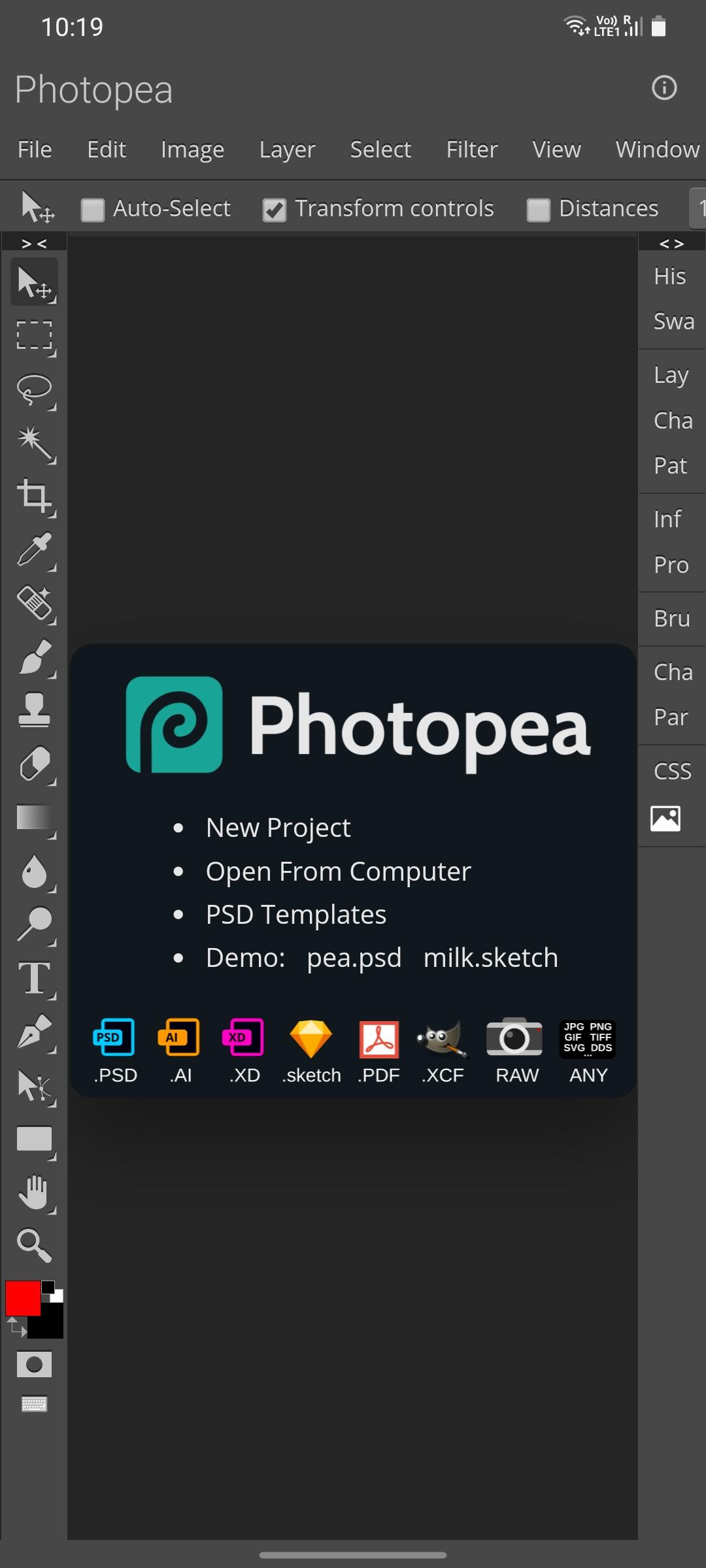Viewport: 706px width, 1568px height.
Task: Open the pea.psd demo file
Action: [x=354, y=958]
